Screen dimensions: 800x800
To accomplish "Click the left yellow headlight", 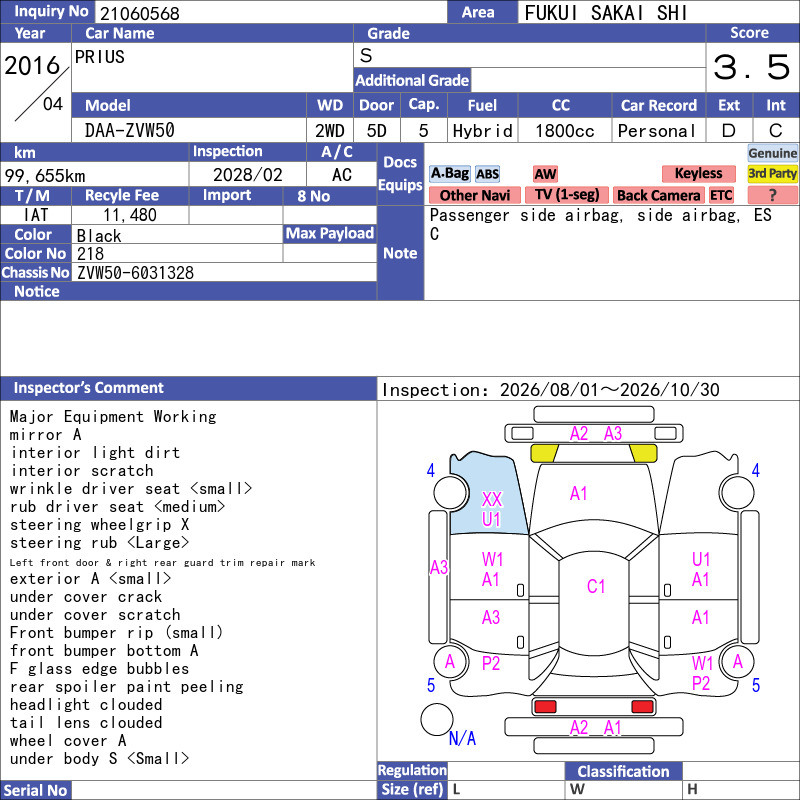I will 544,453.
